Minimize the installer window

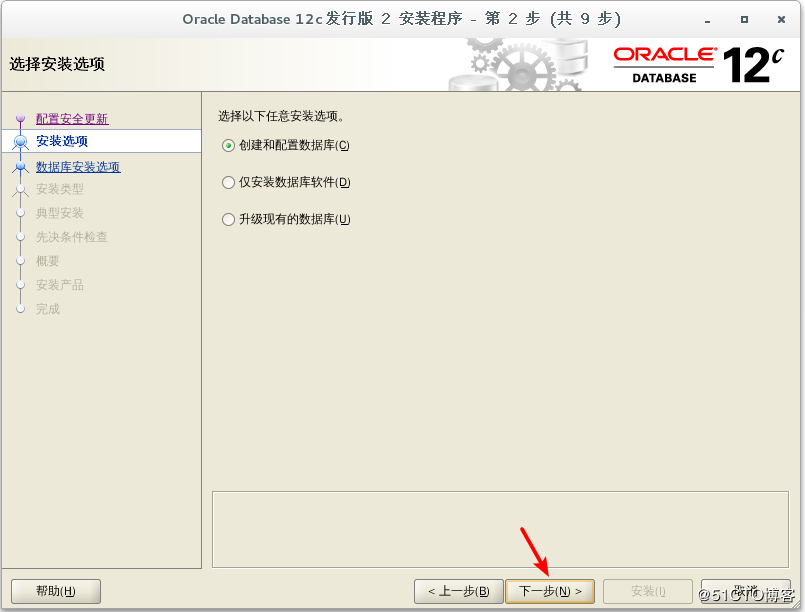tap(707, 20)
